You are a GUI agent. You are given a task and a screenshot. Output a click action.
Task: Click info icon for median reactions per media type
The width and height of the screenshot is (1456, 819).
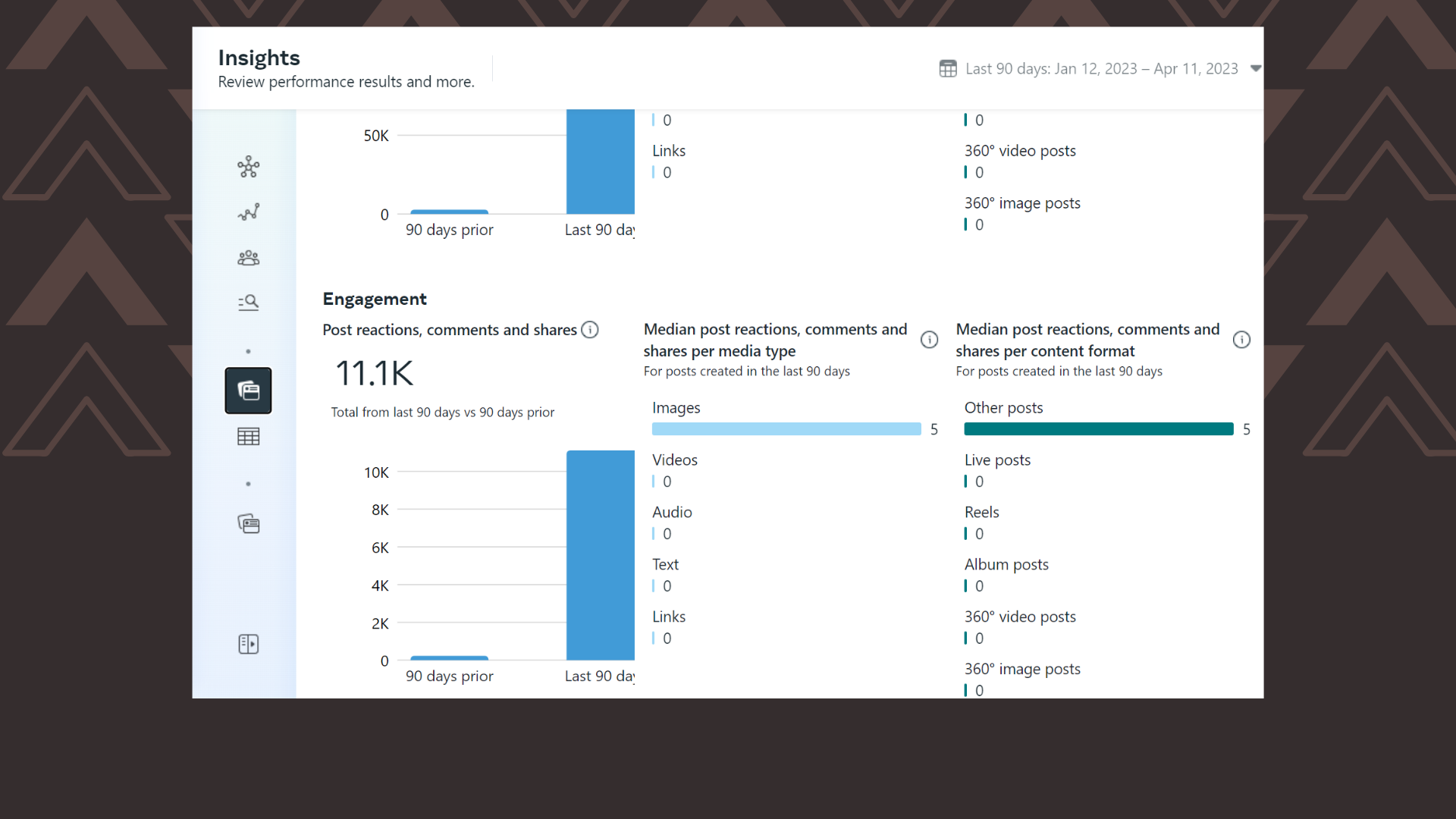point(929,340)
